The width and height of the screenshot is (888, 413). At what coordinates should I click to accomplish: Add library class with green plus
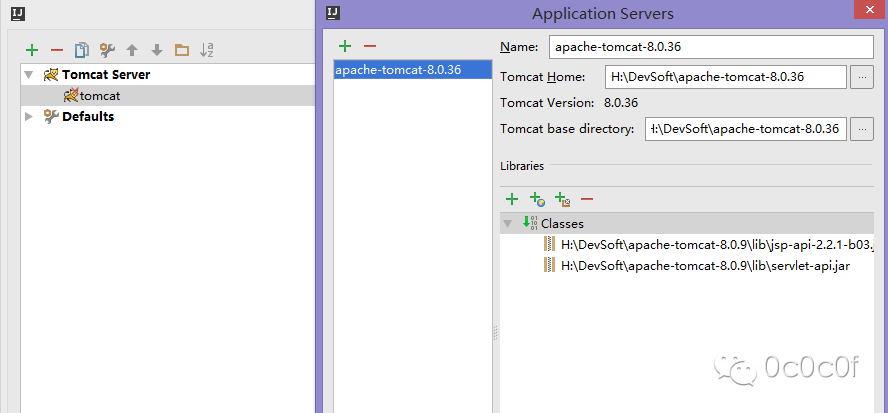pyautogui.click(x=512, y=199)
